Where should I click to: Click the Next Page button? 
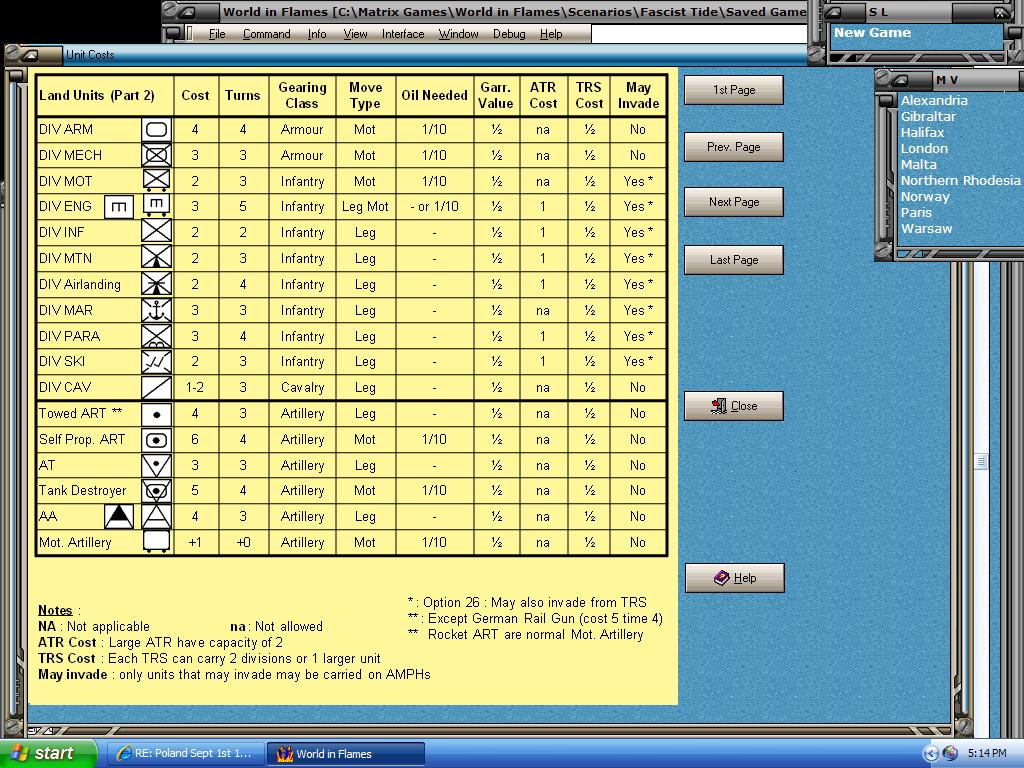[x=734, y=202]
